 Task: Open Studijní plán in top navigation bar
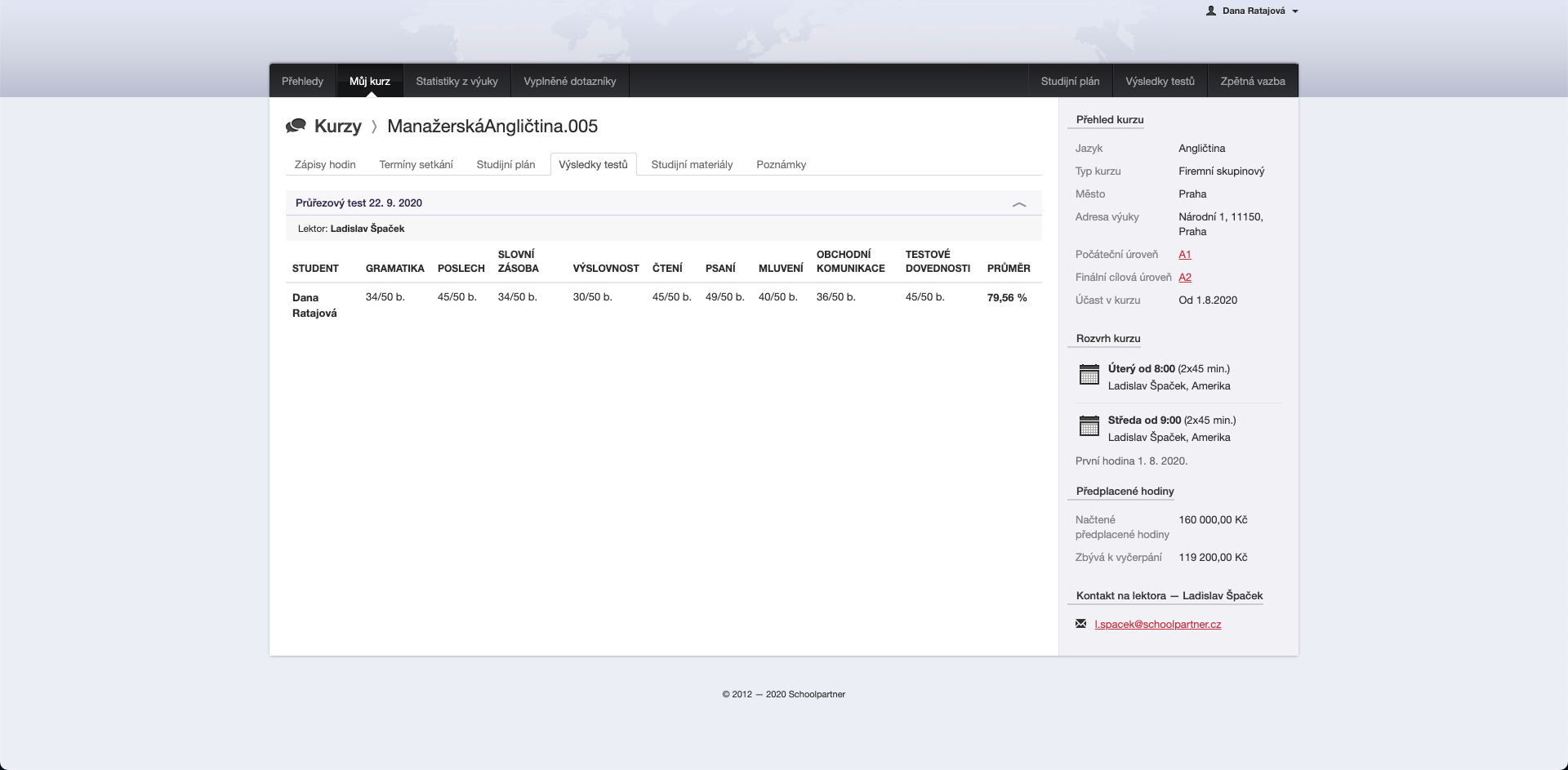click(1070, 81)
